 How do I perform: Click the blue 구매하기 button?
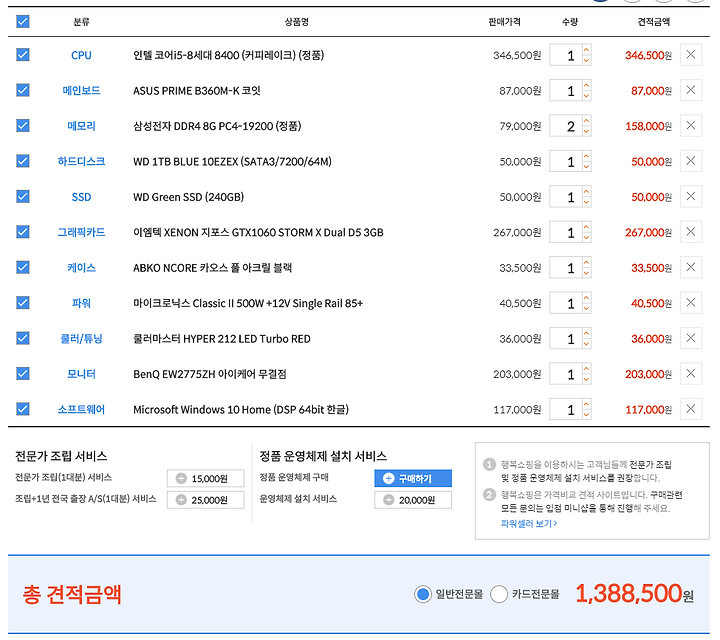[x=413, y=478]
